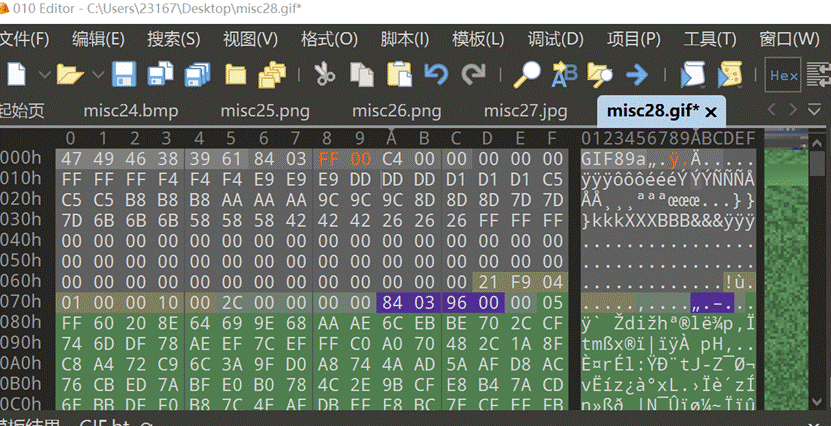Switch to the misc27.jpg tab
831x426 pixels.
coord(526,111)
